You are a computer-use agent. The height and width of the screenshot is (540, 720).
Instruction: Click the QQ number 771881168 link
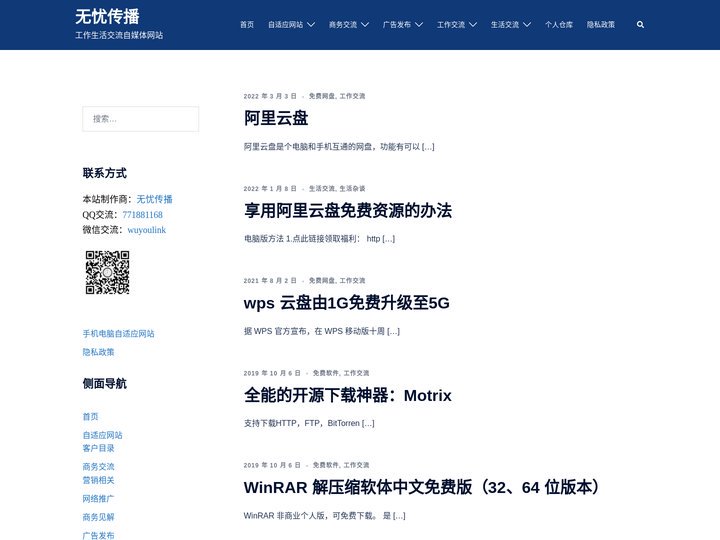point(142,214)
